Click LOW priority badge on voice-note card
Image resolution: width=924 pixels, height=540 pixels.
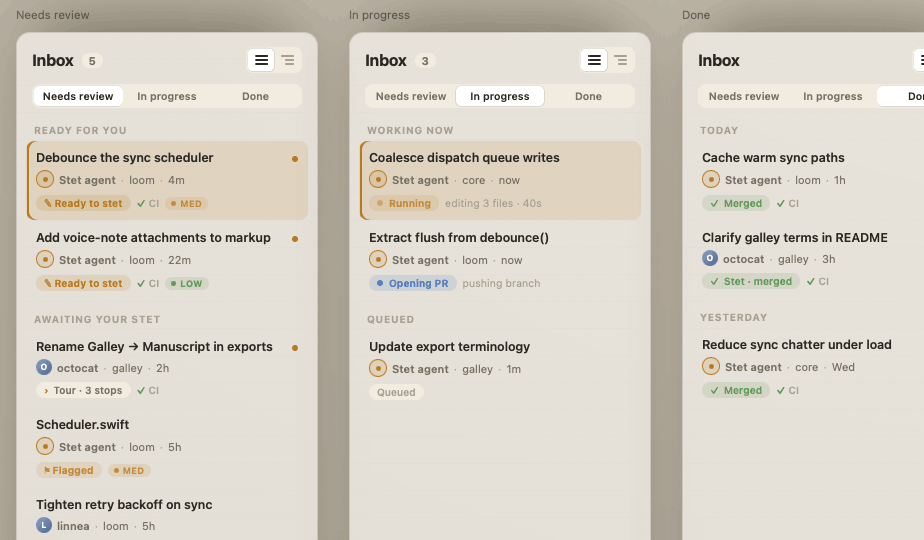187,284
